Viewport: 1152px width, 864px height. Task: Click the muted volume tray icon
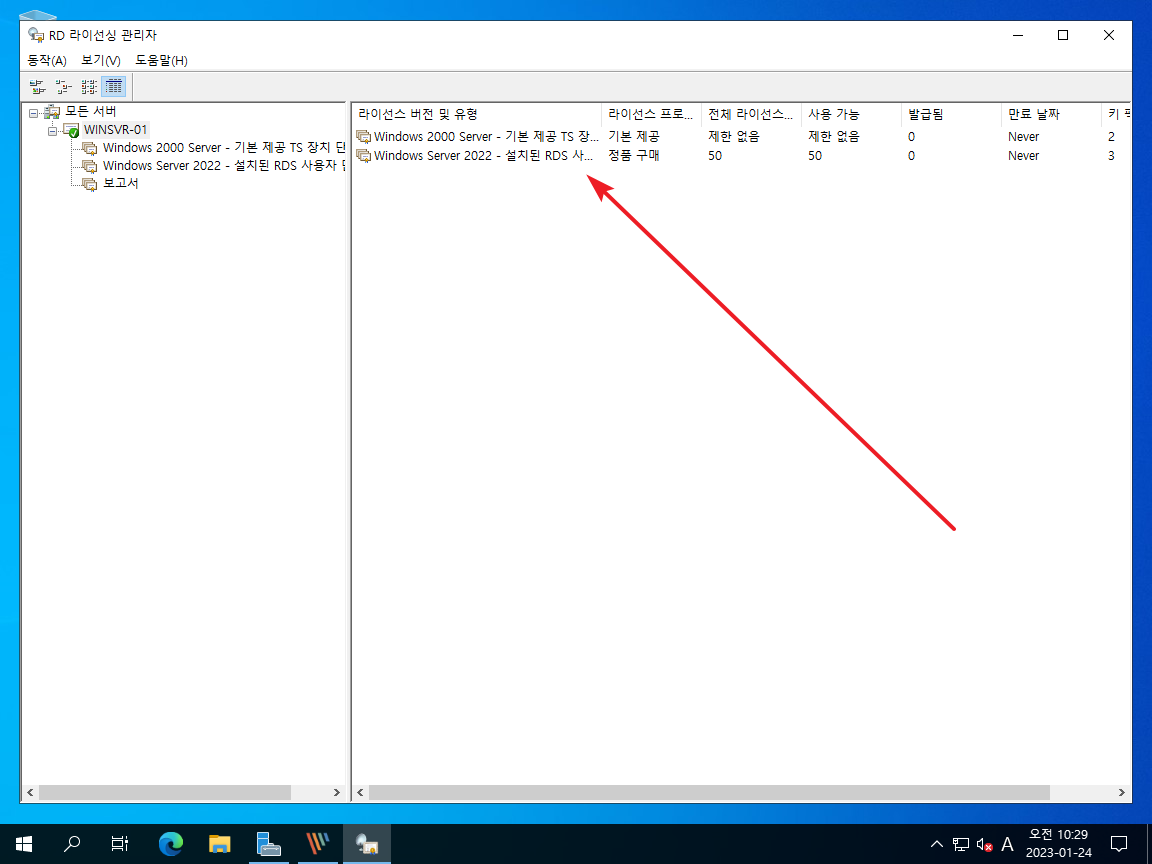coord(984,845)
